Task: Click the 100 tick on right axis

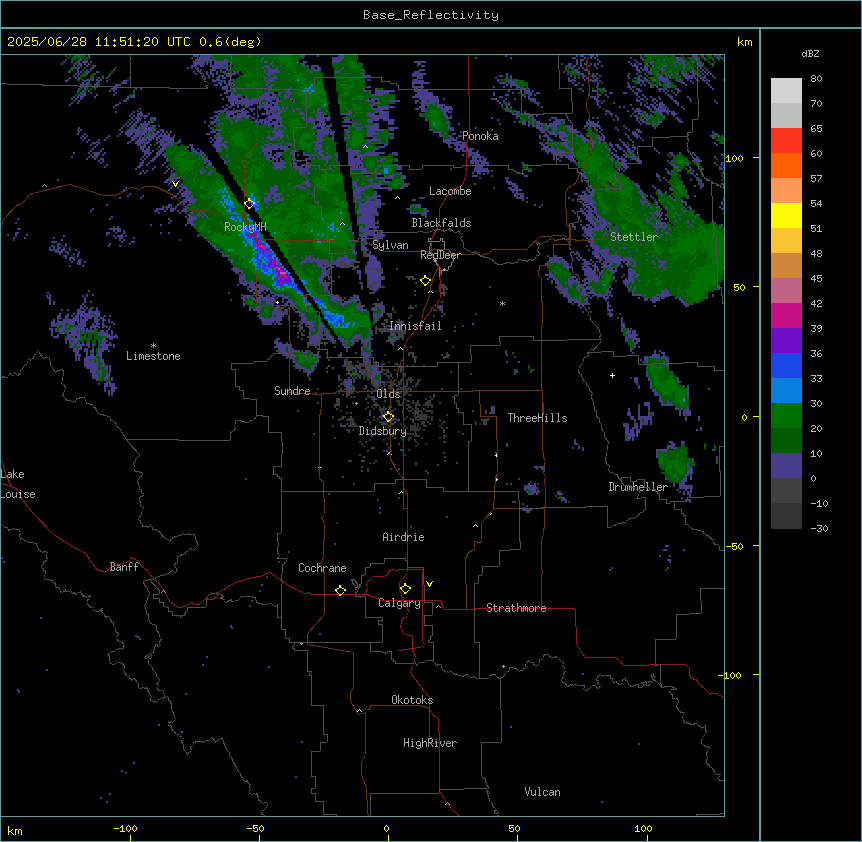Action: (734, 158)
